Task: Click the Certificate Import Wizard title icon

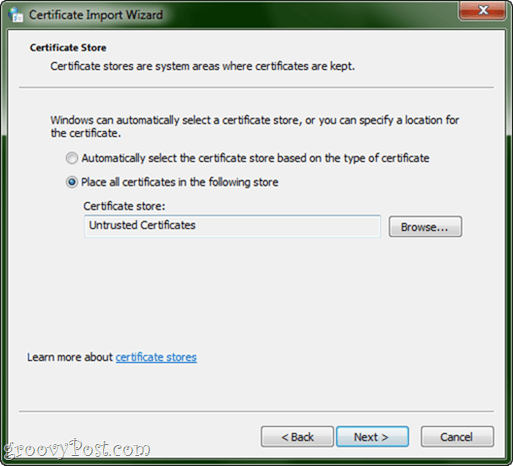Action: click(x=16, y=15)
